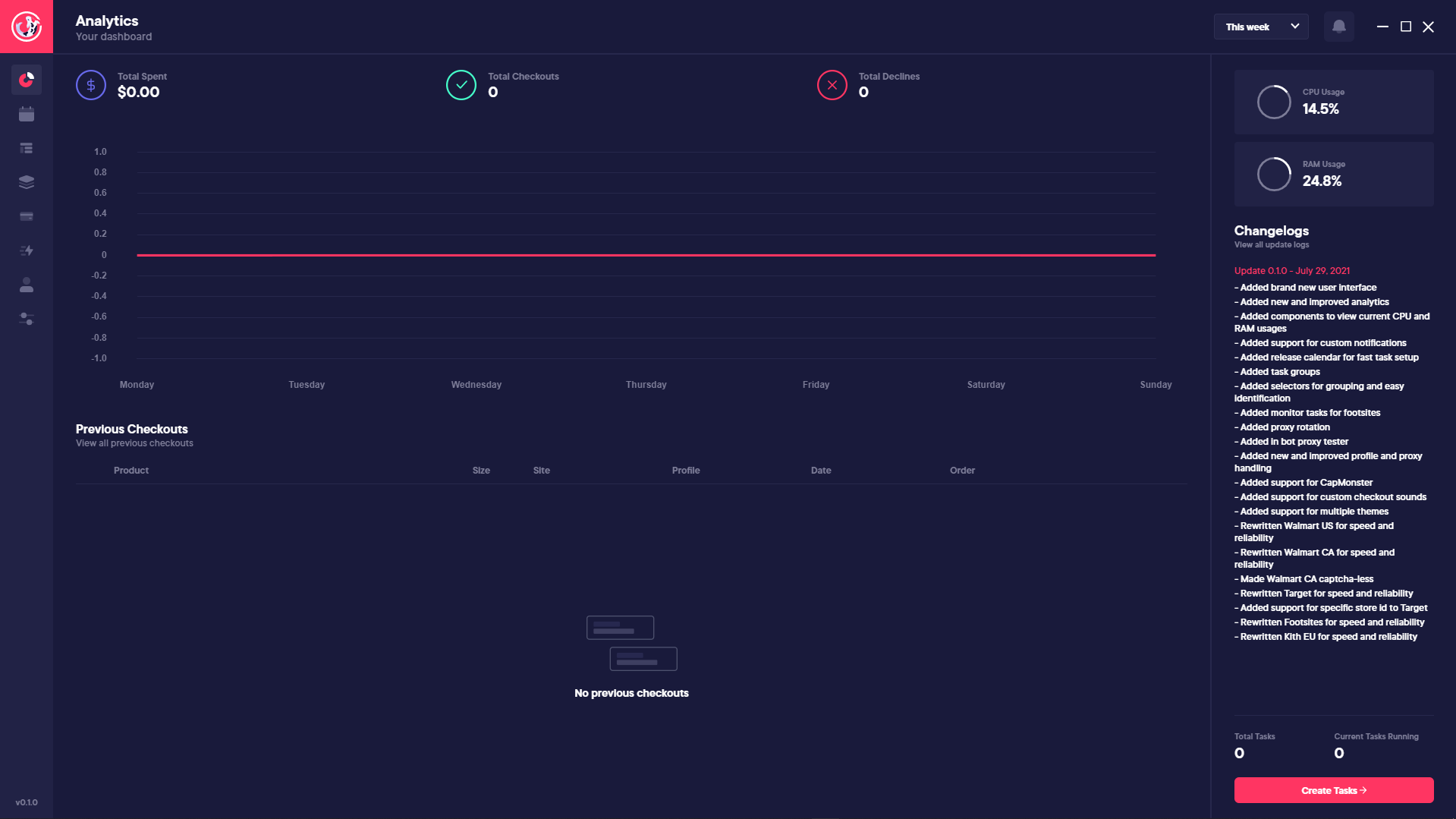Image resolution: width=1456 pixels, height=819 pixels.
Task: Click the CPU Usage progress ring
Action: tap(1273, 102)
